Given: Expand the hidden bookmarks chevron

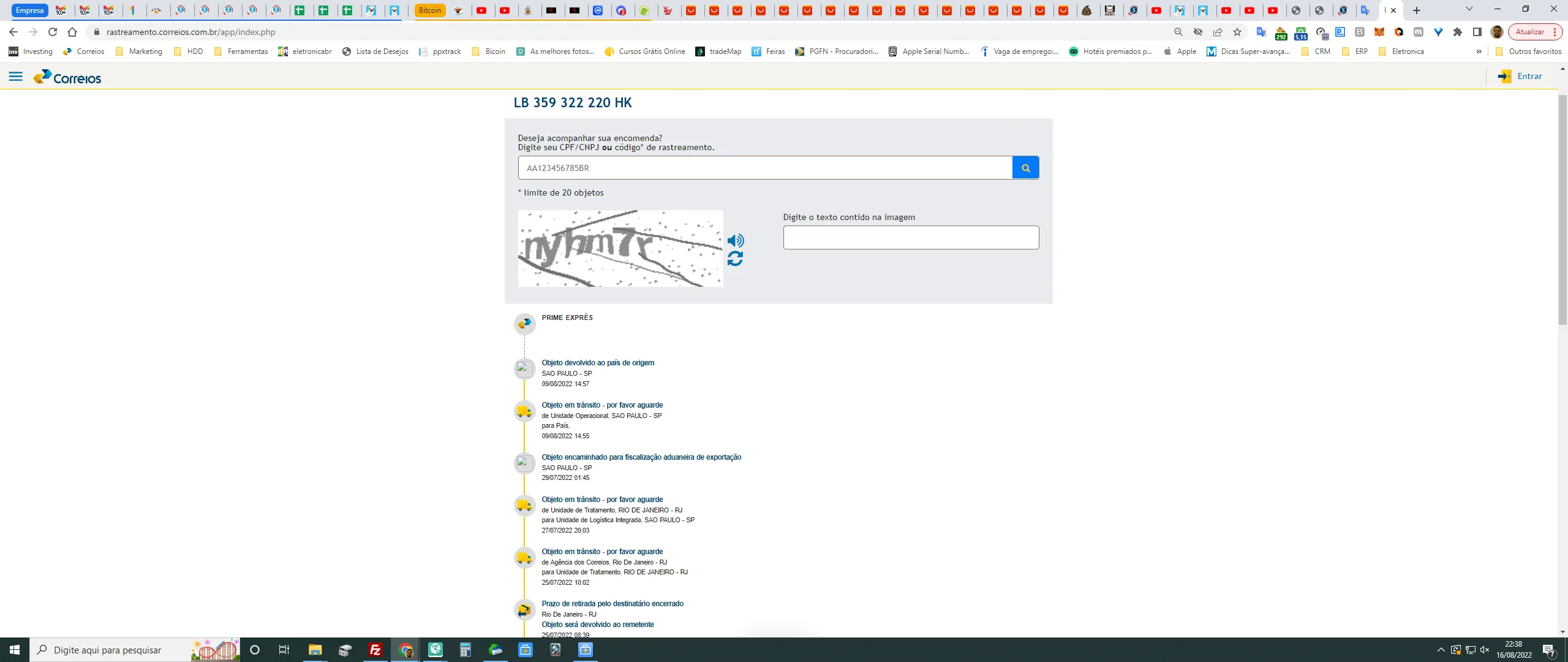Looking at the screenshot, I should coord(1479,51).
